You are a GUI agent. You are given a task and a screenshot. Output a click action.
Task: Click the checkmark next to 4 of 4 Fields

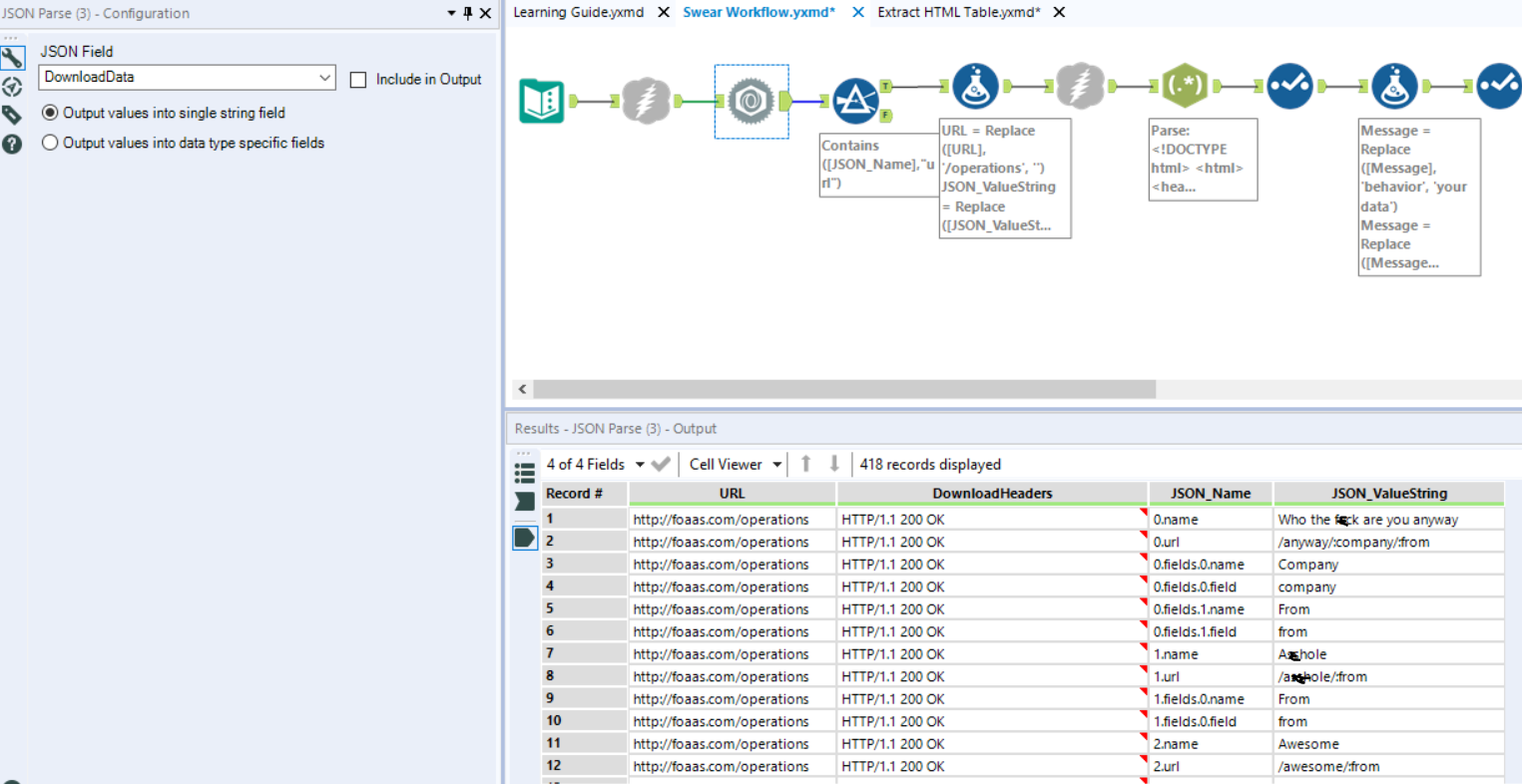coord(661,464)
